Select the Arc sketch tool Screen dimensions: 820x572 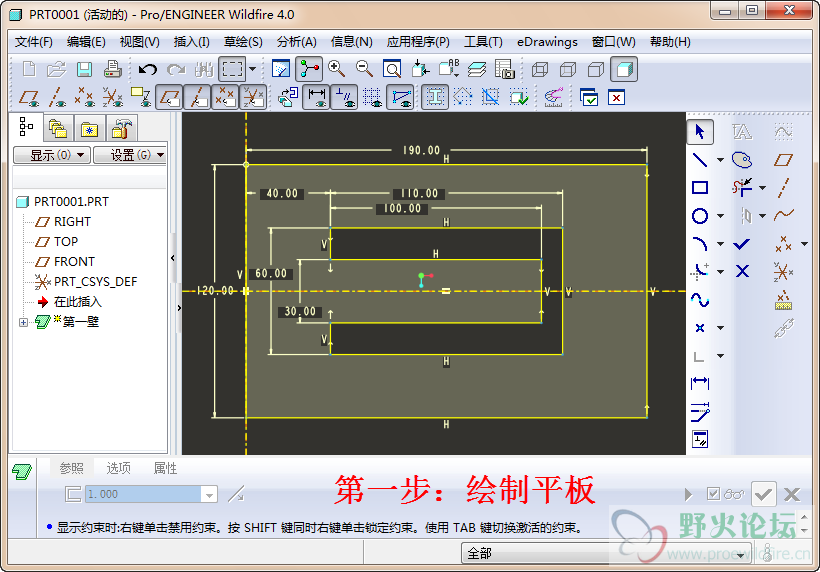click(700, 243)
